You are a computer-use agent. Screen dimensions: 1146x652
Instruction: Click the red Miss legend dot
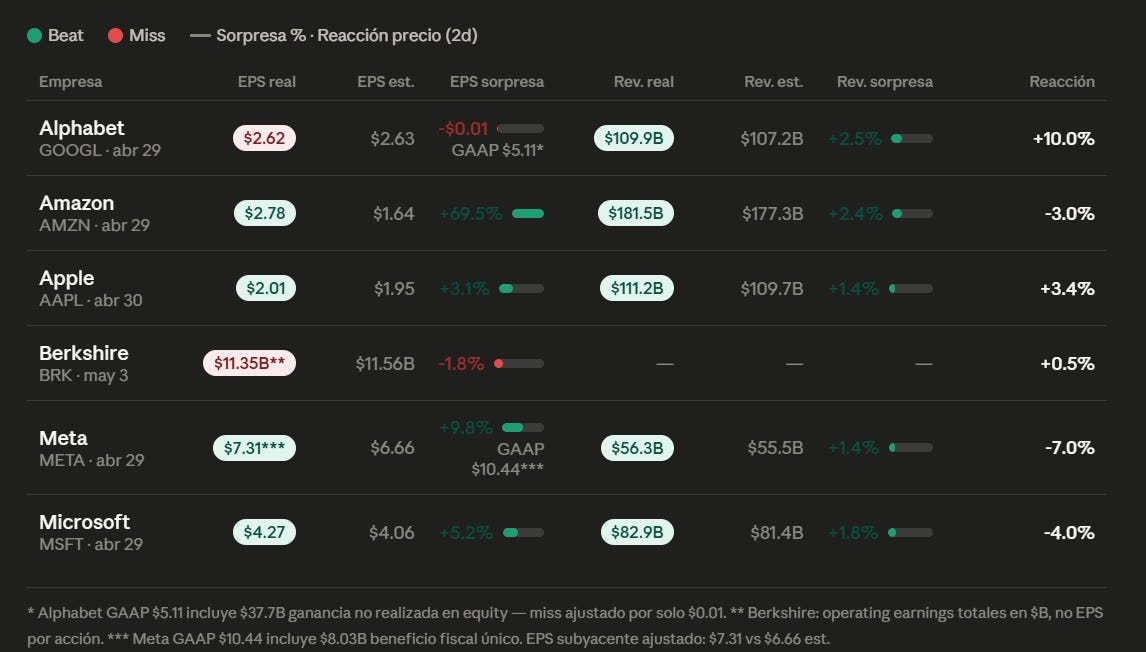tap(115, 36)
